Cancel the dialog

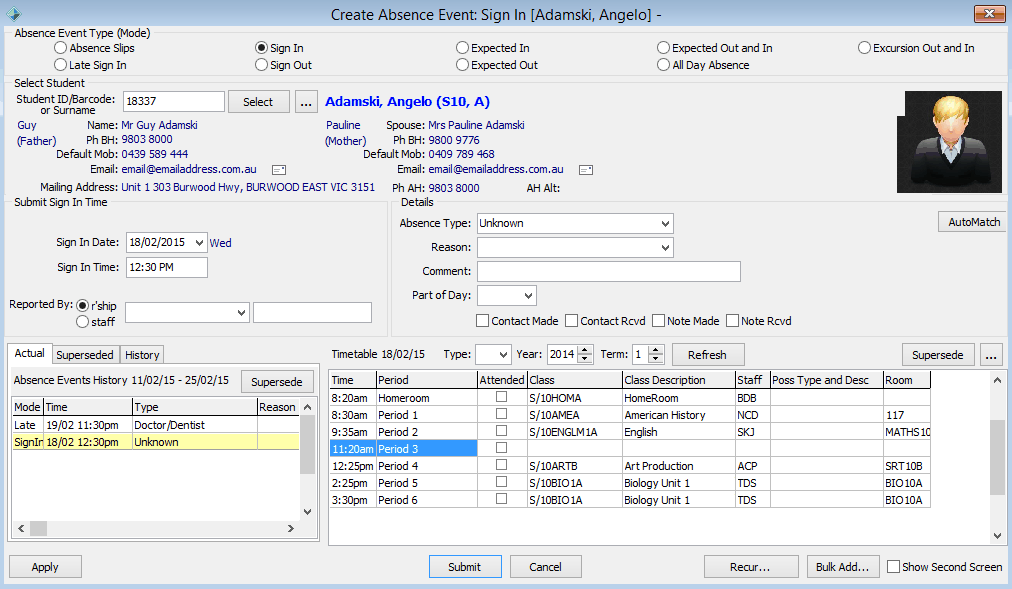pos(545,567)
